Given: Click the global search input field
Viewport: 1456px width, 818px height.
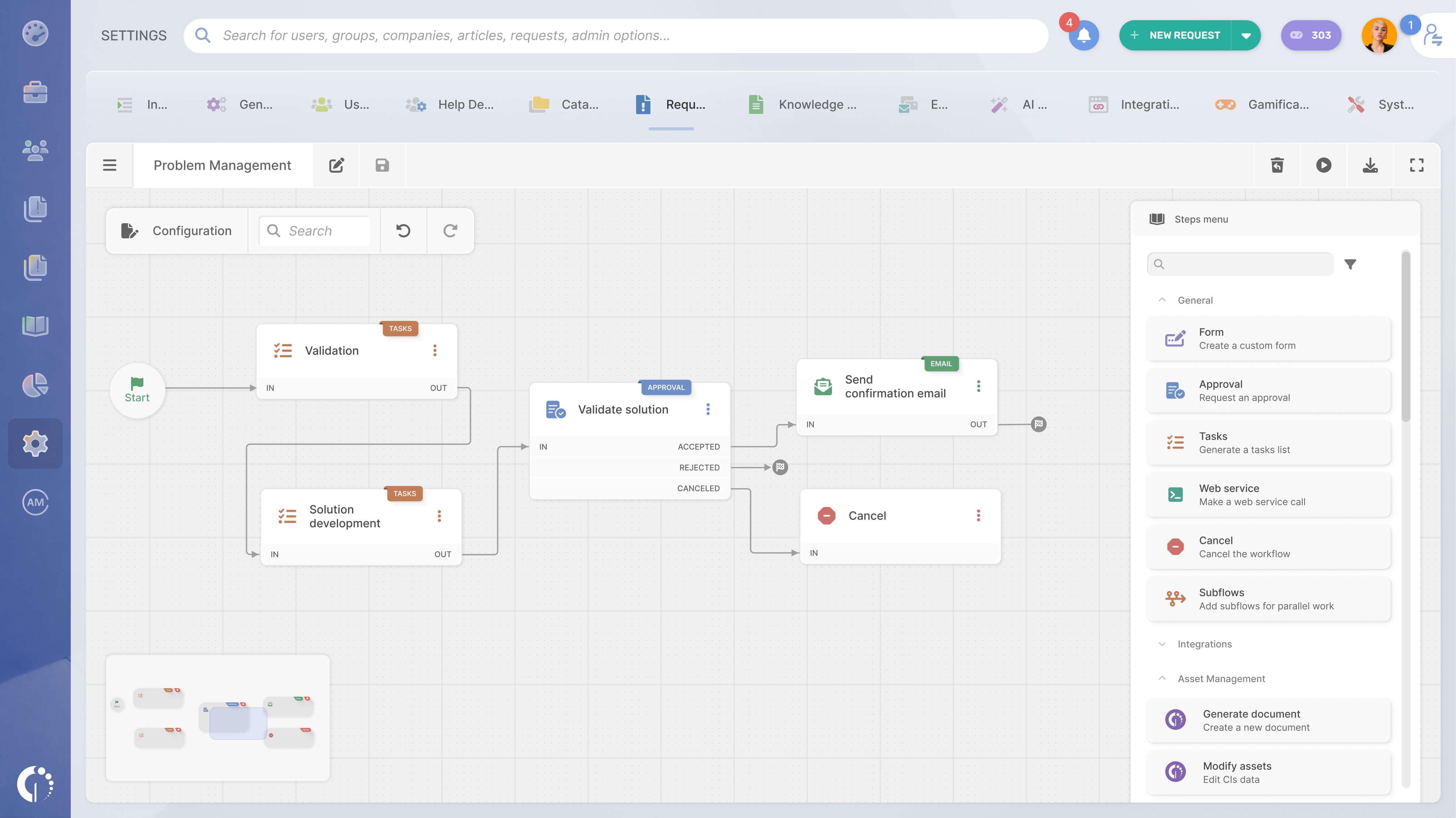Looking at the screenshot, I should pos(616,36).
